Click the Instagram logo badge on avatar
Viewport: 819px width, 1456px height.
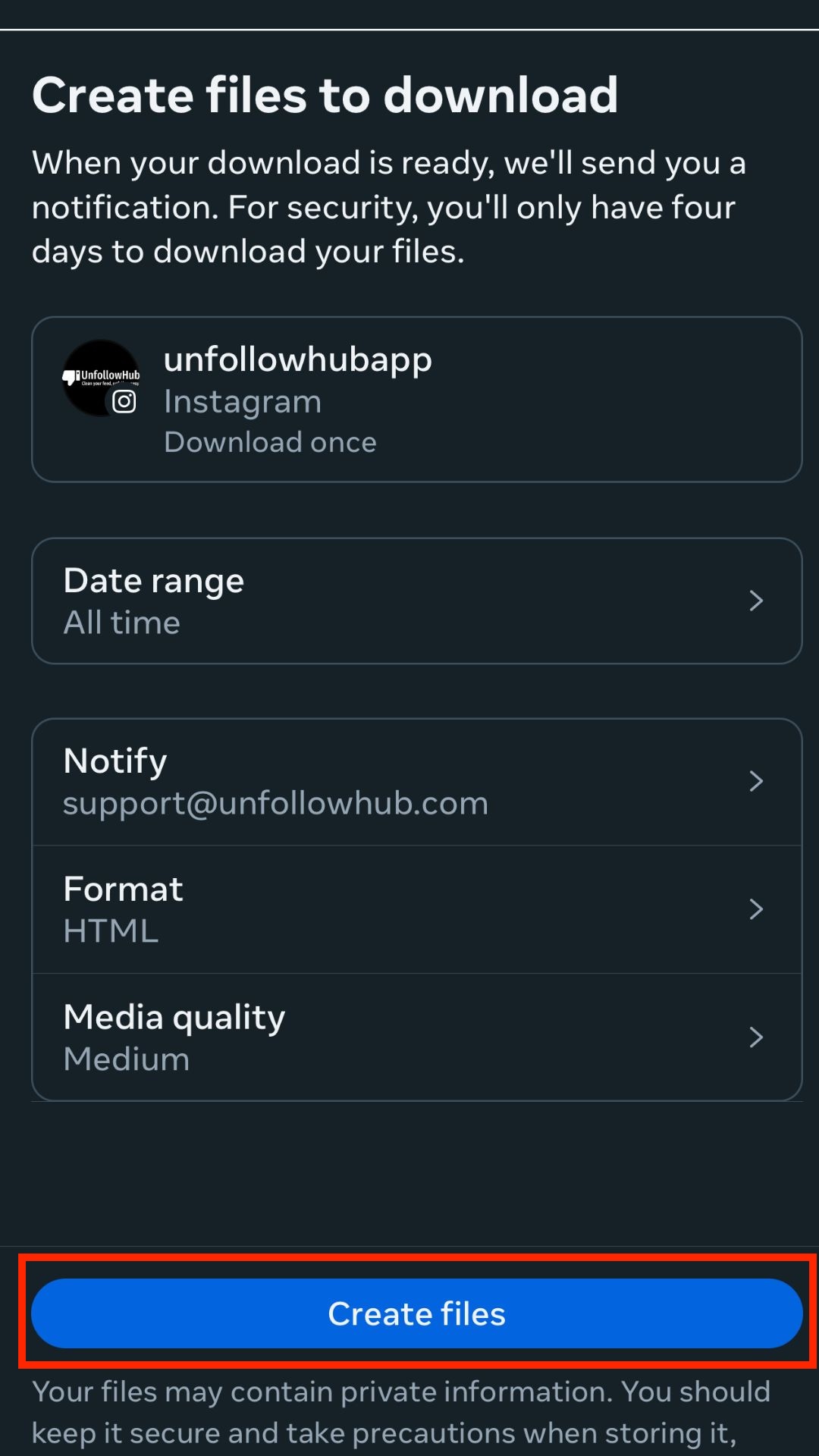click(x=124, y=402)
